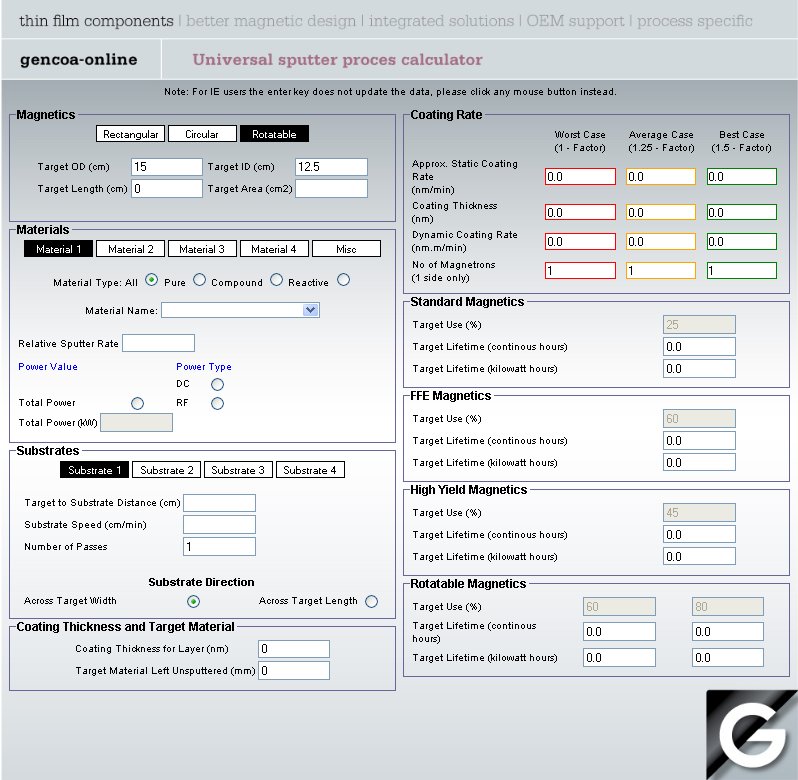Click the Power Type label

204,366
